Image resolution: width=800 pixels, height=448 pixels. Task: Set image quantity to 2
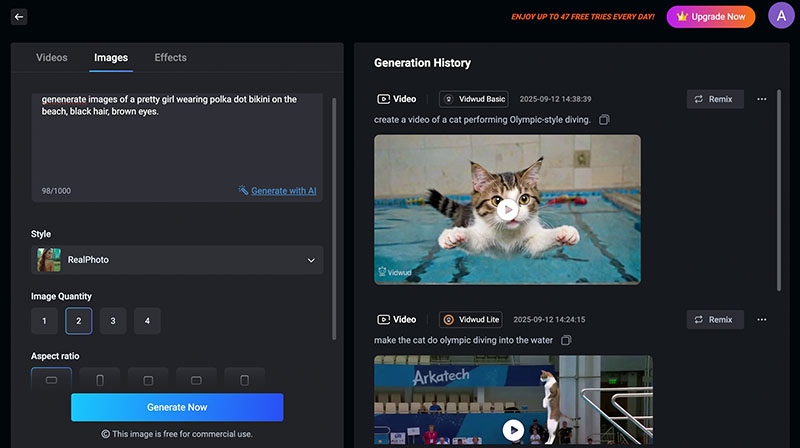pos(79,321)
